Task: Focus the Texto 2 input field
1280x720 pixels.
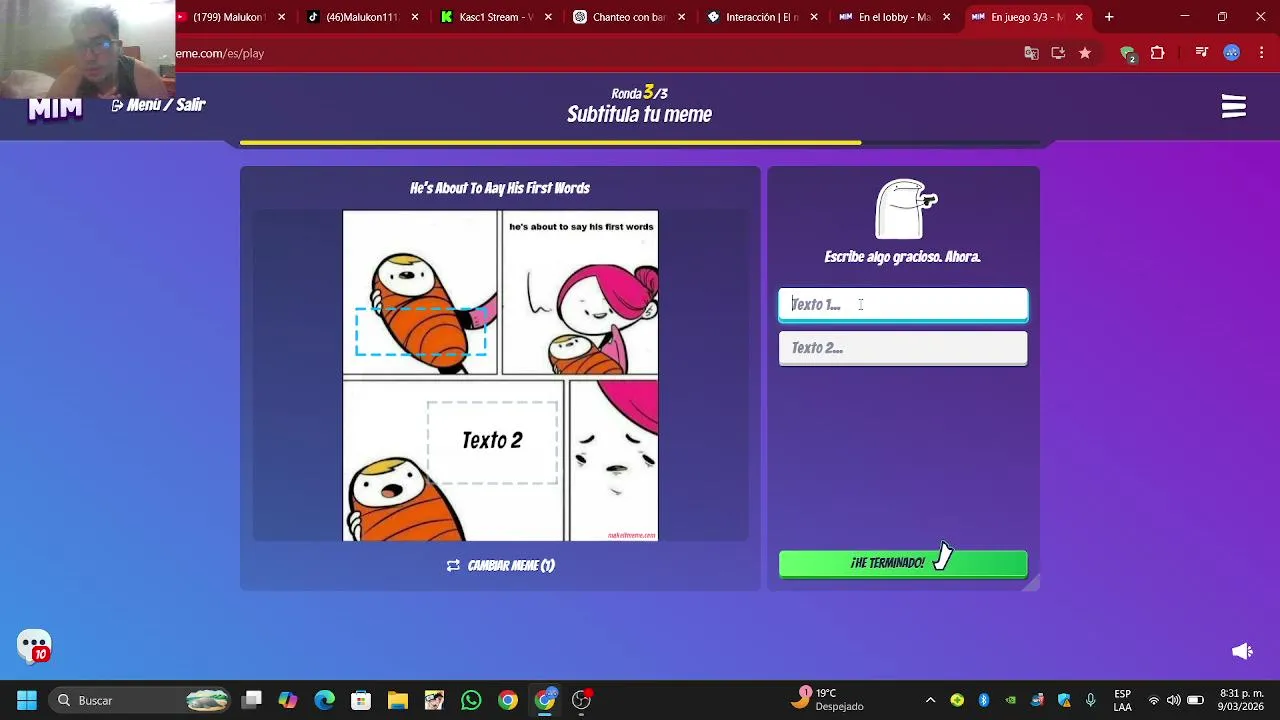Action: pyautogui.click(x=903, y=348)
